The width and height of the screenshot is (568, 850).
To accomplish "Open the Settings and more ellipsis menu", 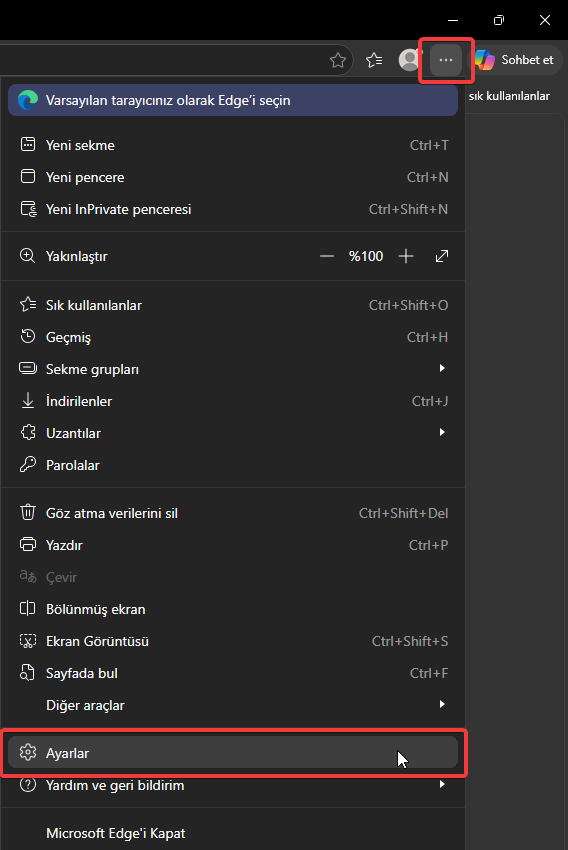I will coord(446,60).
